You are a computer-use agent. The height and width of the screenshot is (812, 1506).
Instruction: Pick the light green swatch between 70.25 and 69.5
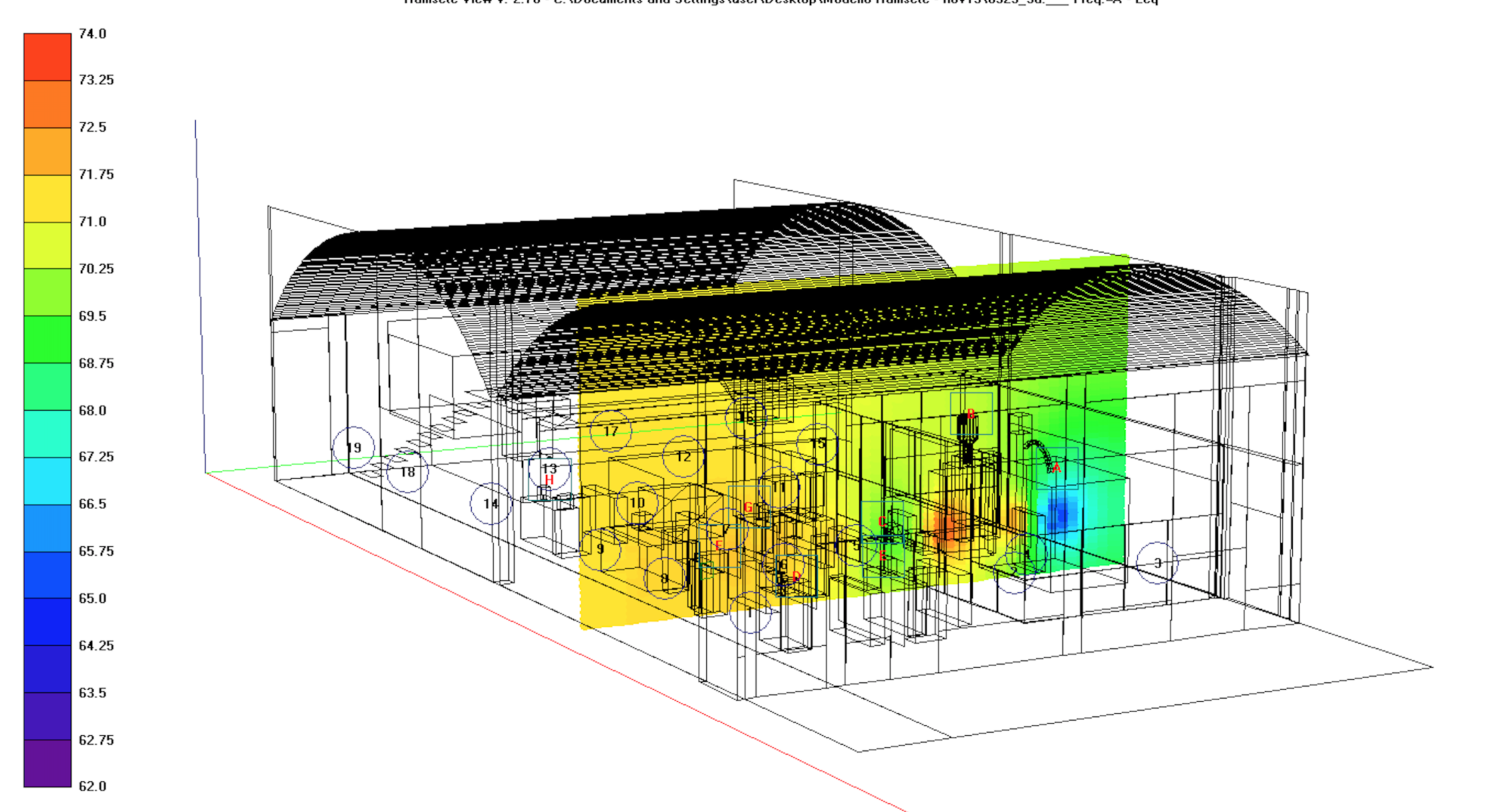click(47, 292)
